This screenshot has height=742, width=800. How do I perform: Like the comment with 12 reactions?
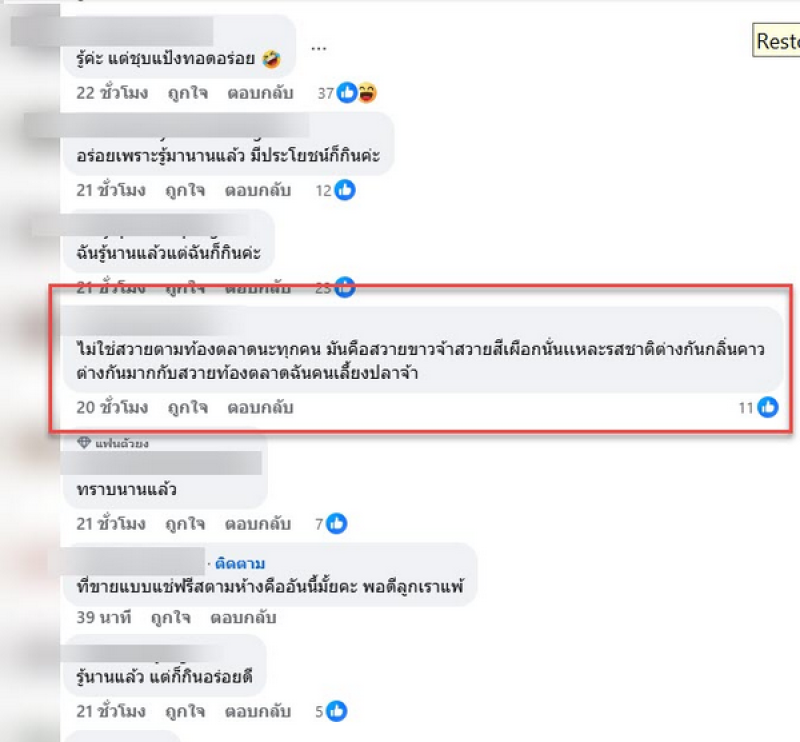[x=186, y=190]
